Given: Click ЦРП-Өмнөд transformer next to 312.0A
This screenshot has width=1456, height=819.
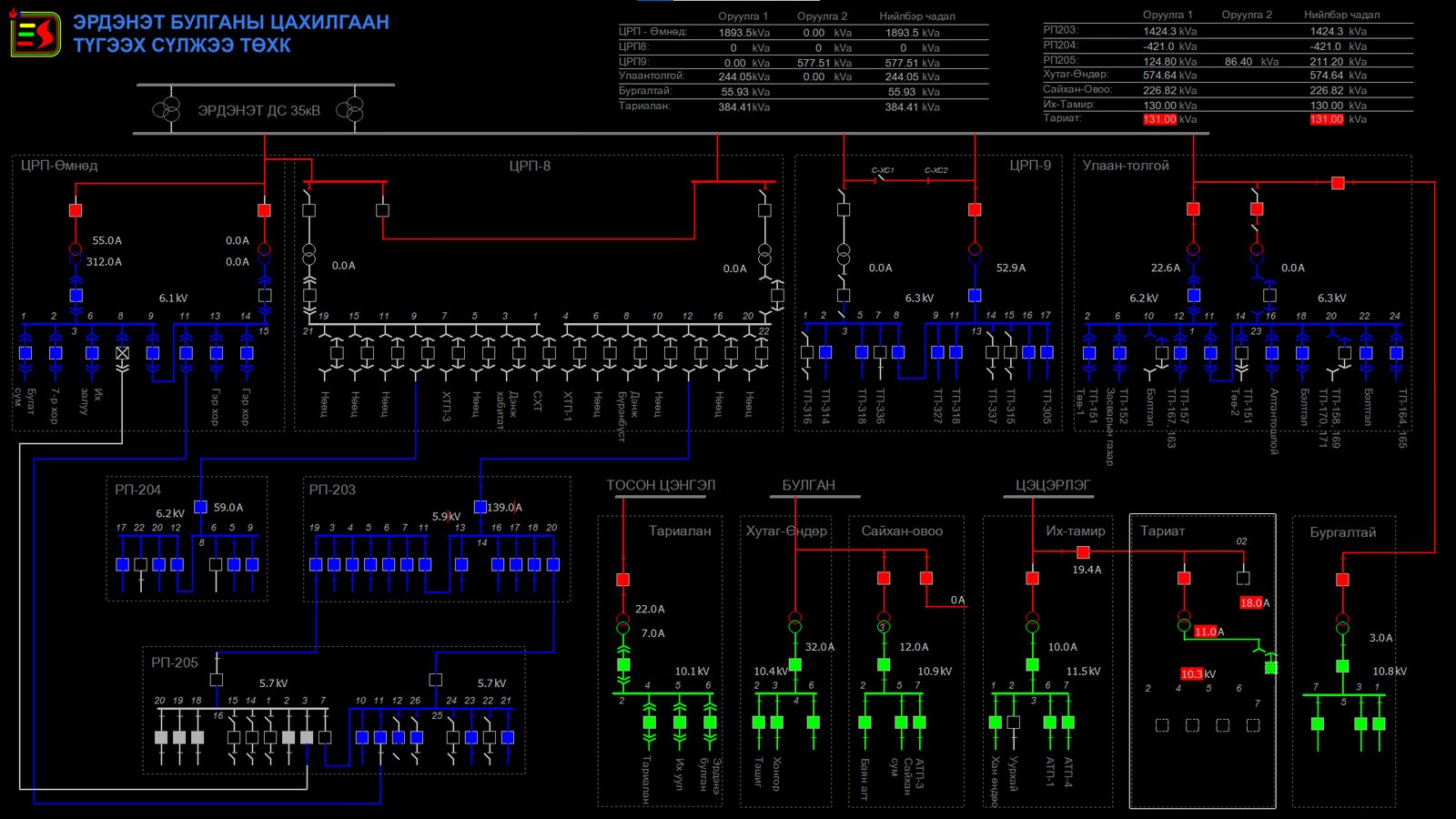Looking at the screenshot, I should pyautogui.click(x=76, y=254).
